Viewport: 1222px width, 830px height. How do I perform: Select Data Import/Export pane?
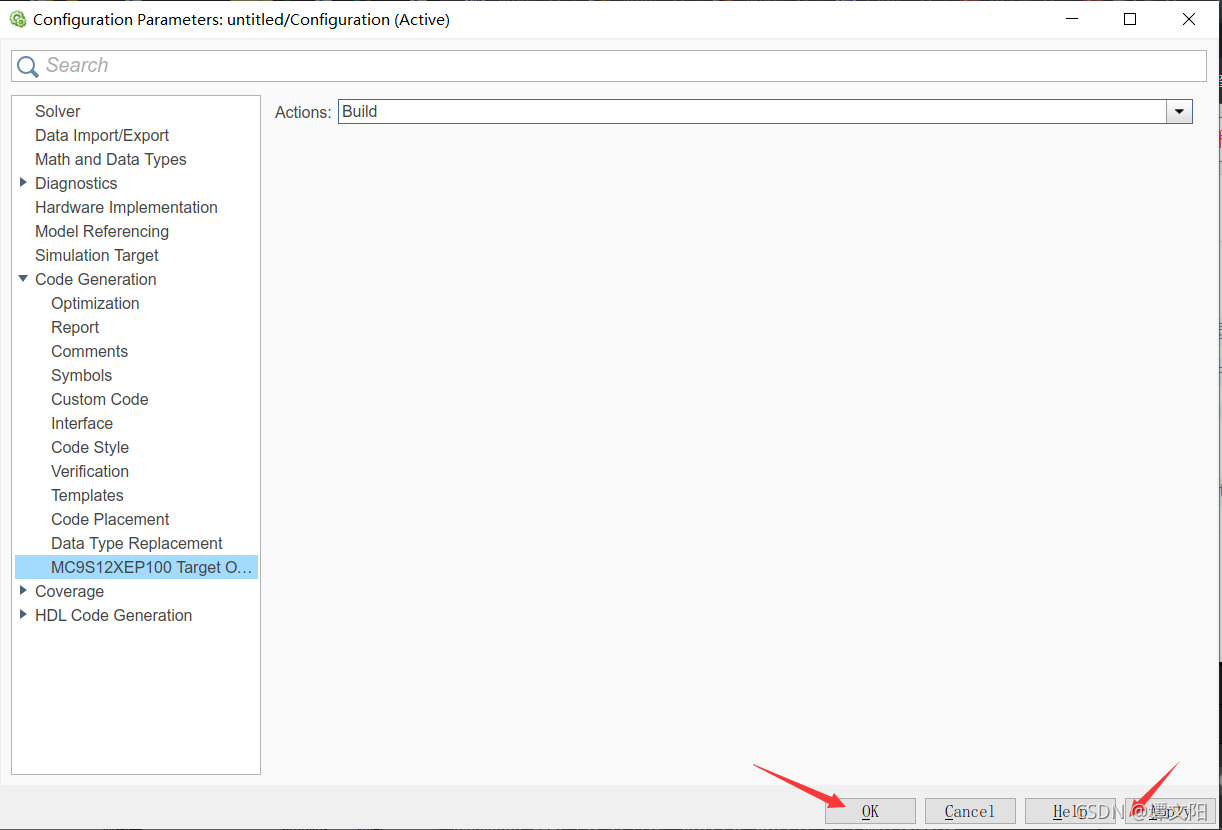click(x=102, y=135)
